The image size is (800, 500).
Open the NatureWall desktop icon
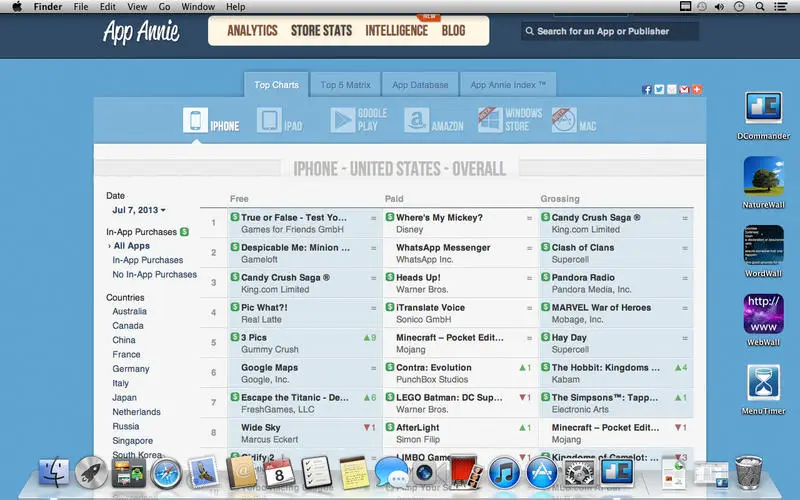763,176
